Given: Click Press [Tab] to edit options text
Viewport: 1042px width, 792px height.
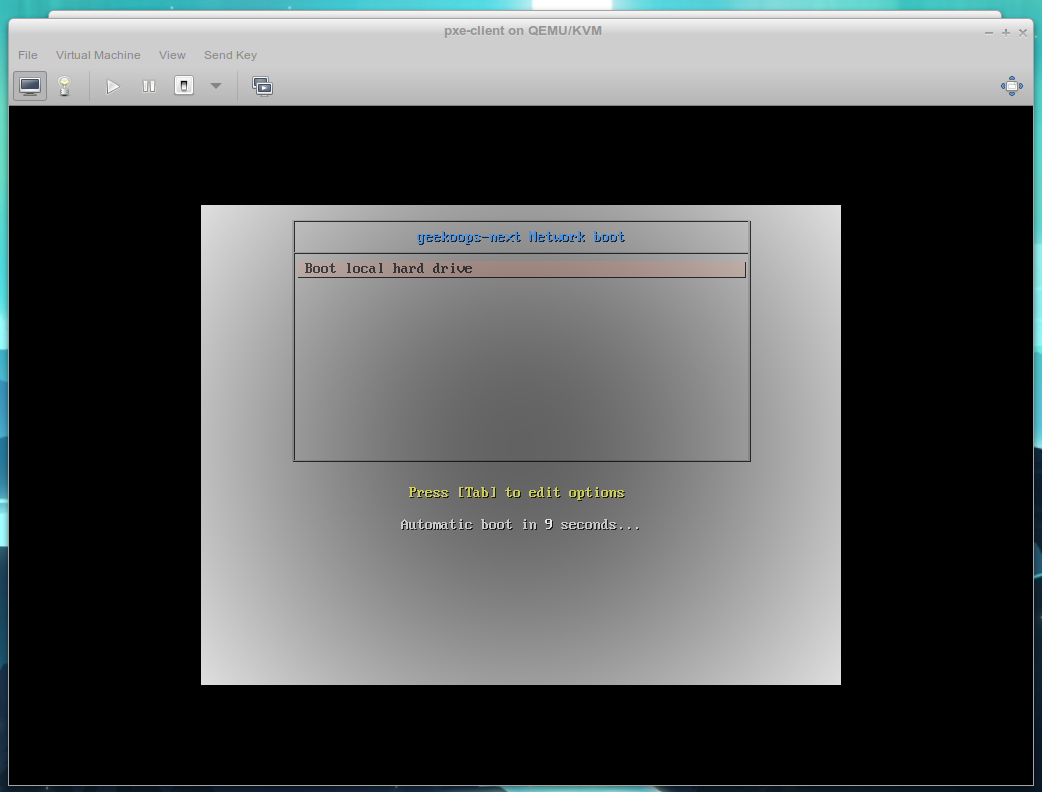Looking at the screenshot, I should (x=516, y=492).
